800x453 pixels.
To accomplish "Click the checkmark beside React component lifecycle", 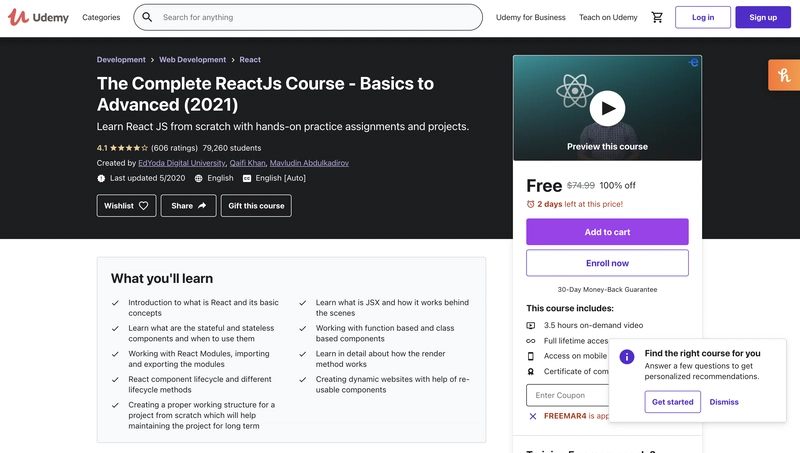I will tap(115, 380).
